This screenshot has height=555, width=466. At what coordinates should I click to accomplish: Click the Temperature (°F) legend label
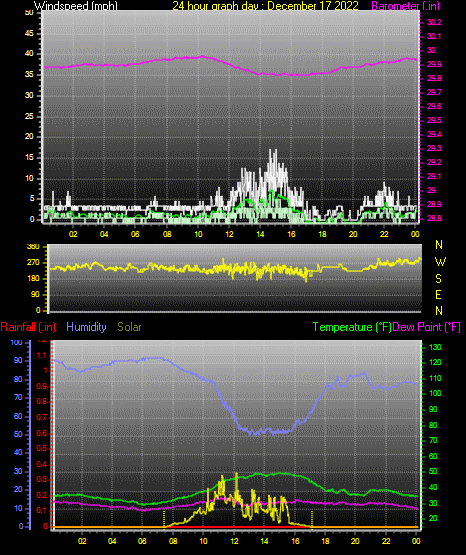pyautogui.click(x=352, y=327)
